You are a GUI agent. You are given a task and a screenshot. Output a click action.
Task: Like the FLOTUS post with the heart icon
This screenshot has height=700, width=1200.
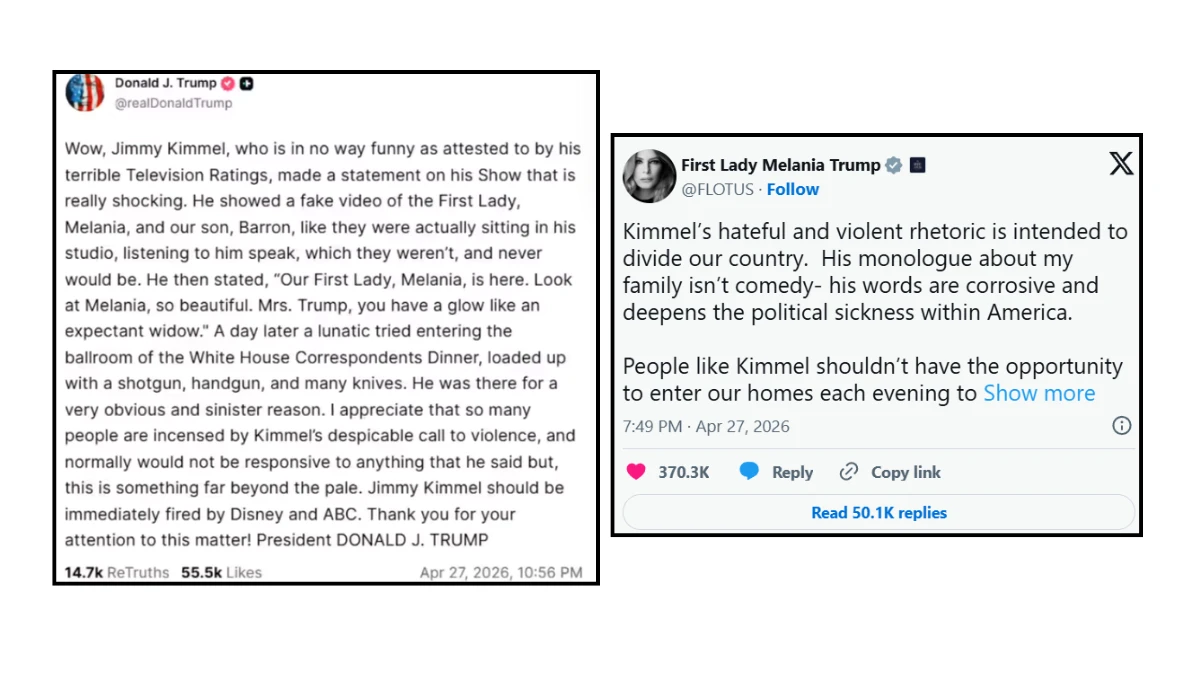[636, 472]
